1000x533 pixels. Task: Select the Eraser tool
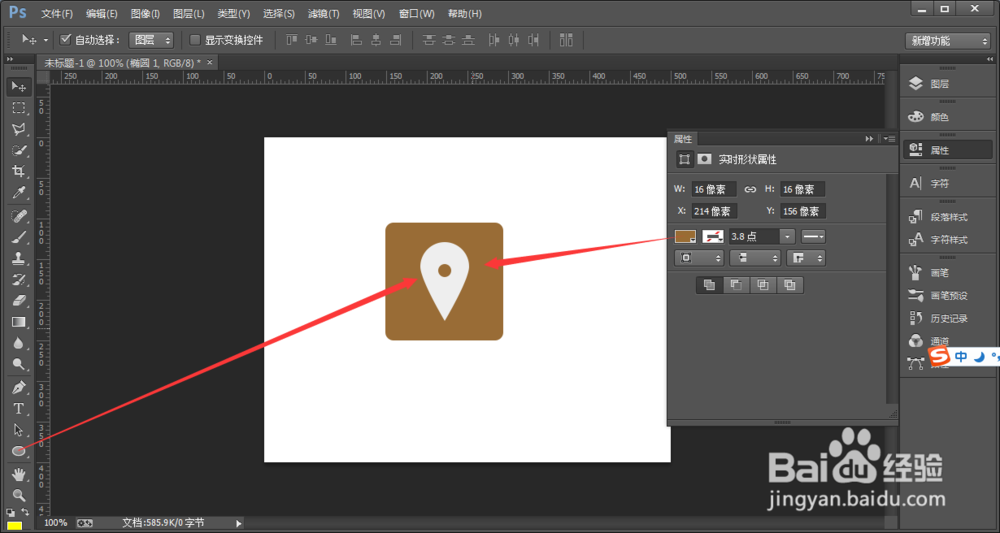click(18, 301)
